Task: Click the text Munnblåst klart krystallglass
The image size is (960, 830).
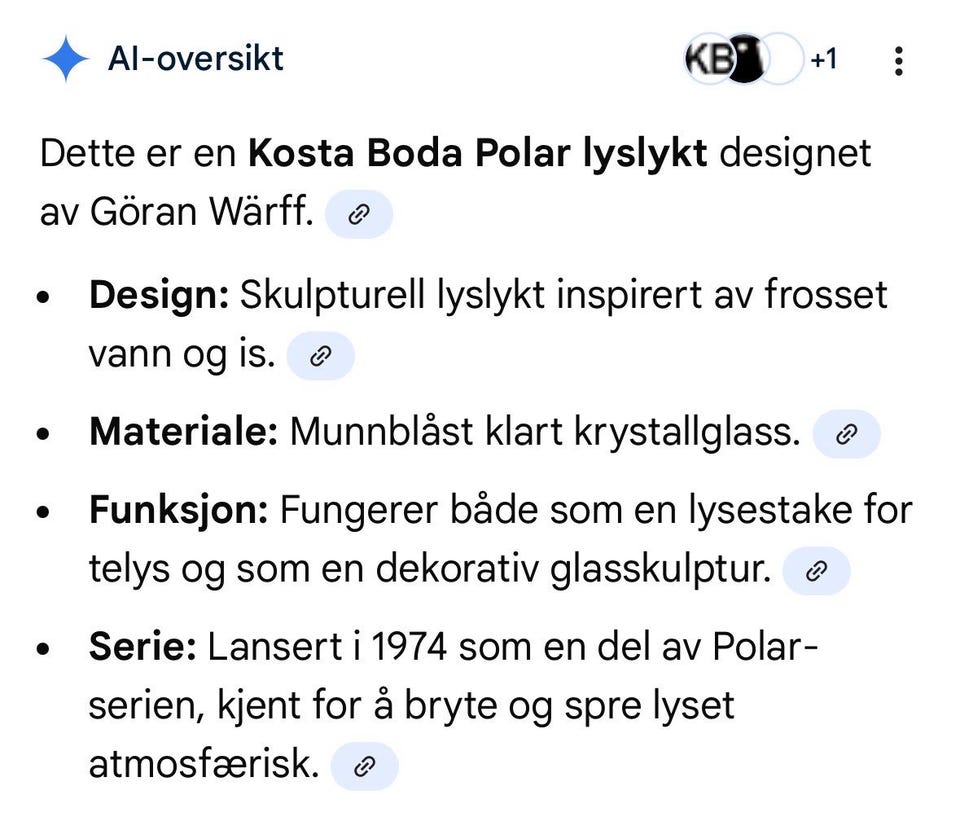Action: 545,433
